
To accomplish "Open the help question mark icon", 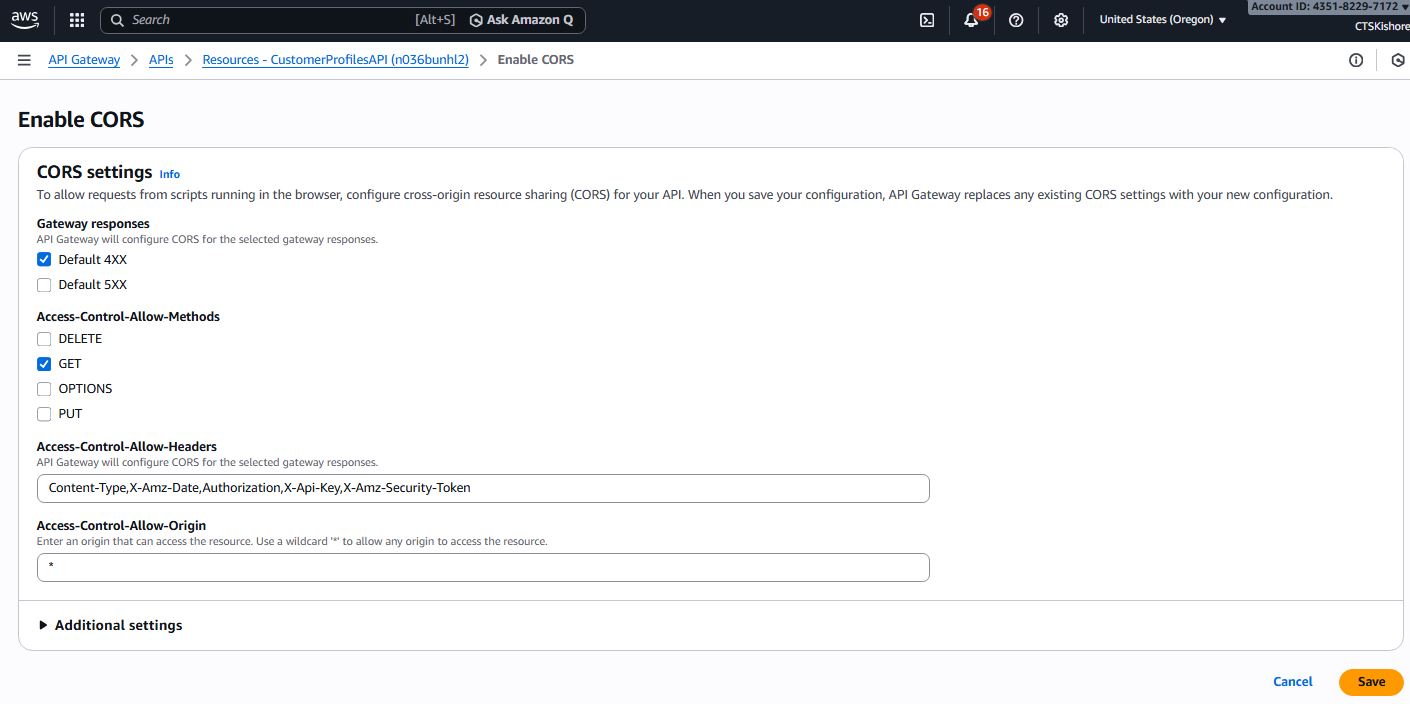I will [1016, 20].
